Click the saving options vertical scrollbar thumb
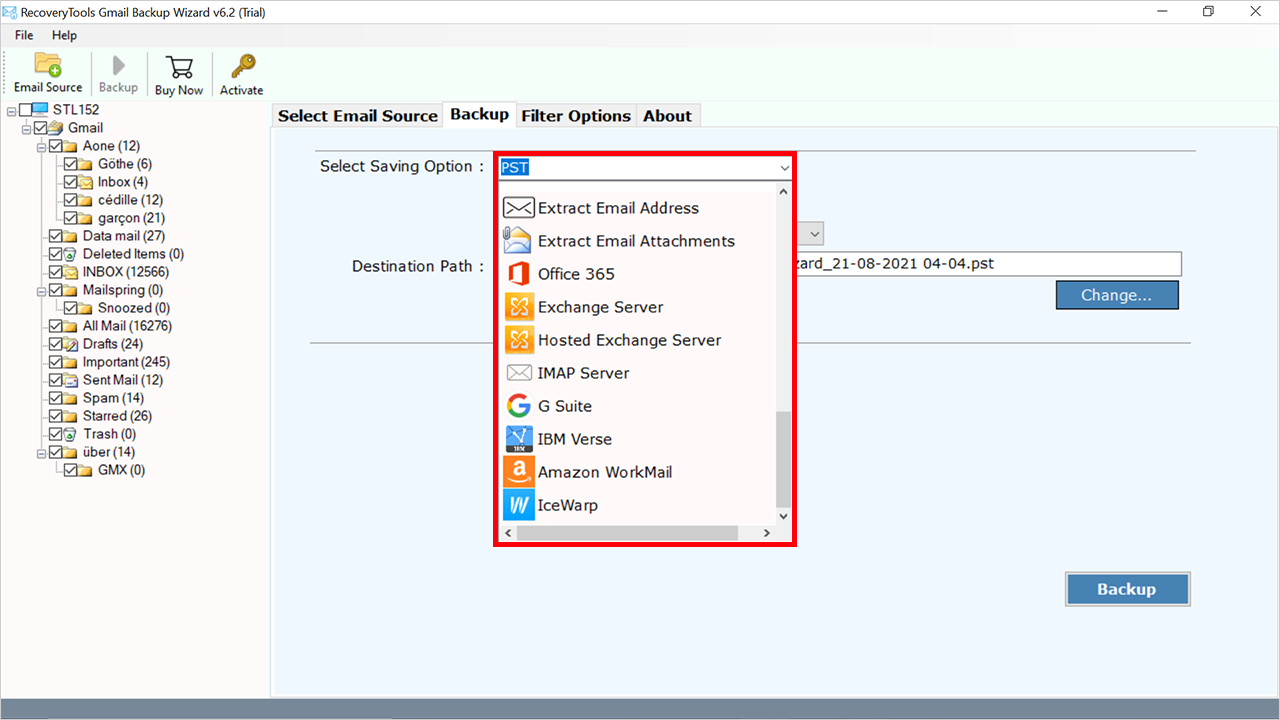 783,458
